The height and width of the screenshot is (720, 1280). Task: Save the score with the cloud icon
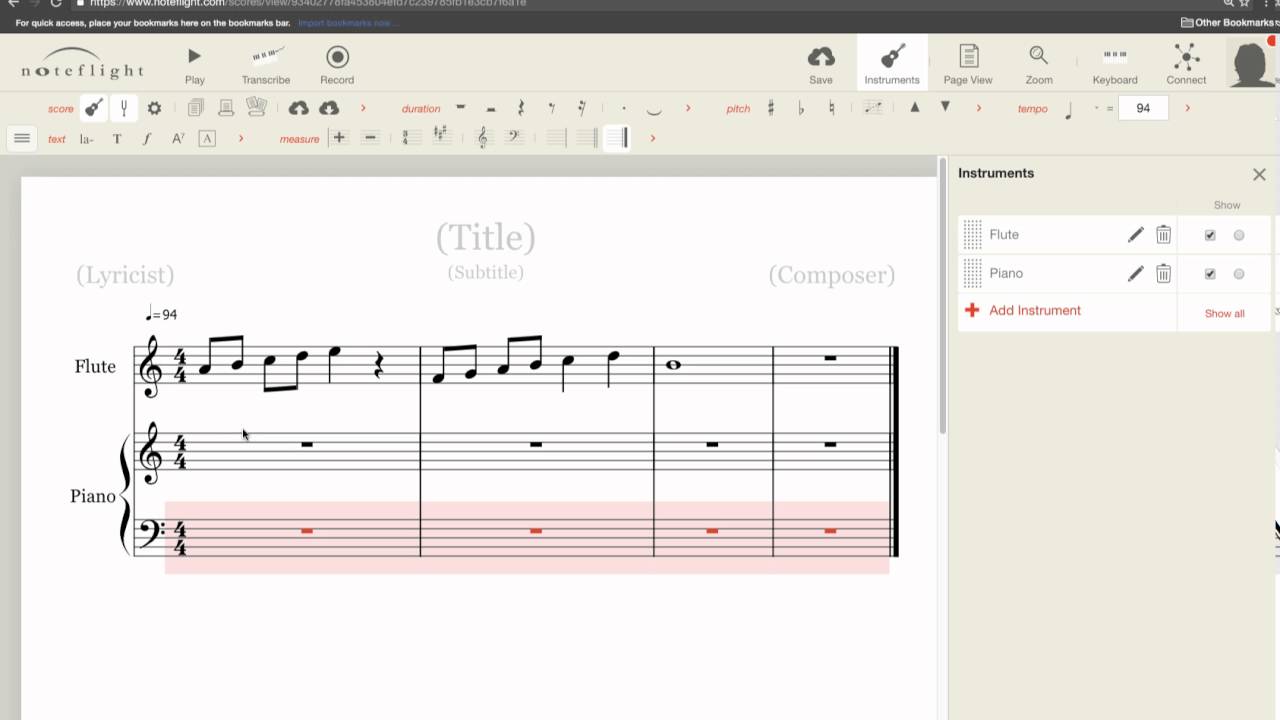pyautogui.click(x=821, y=65)
